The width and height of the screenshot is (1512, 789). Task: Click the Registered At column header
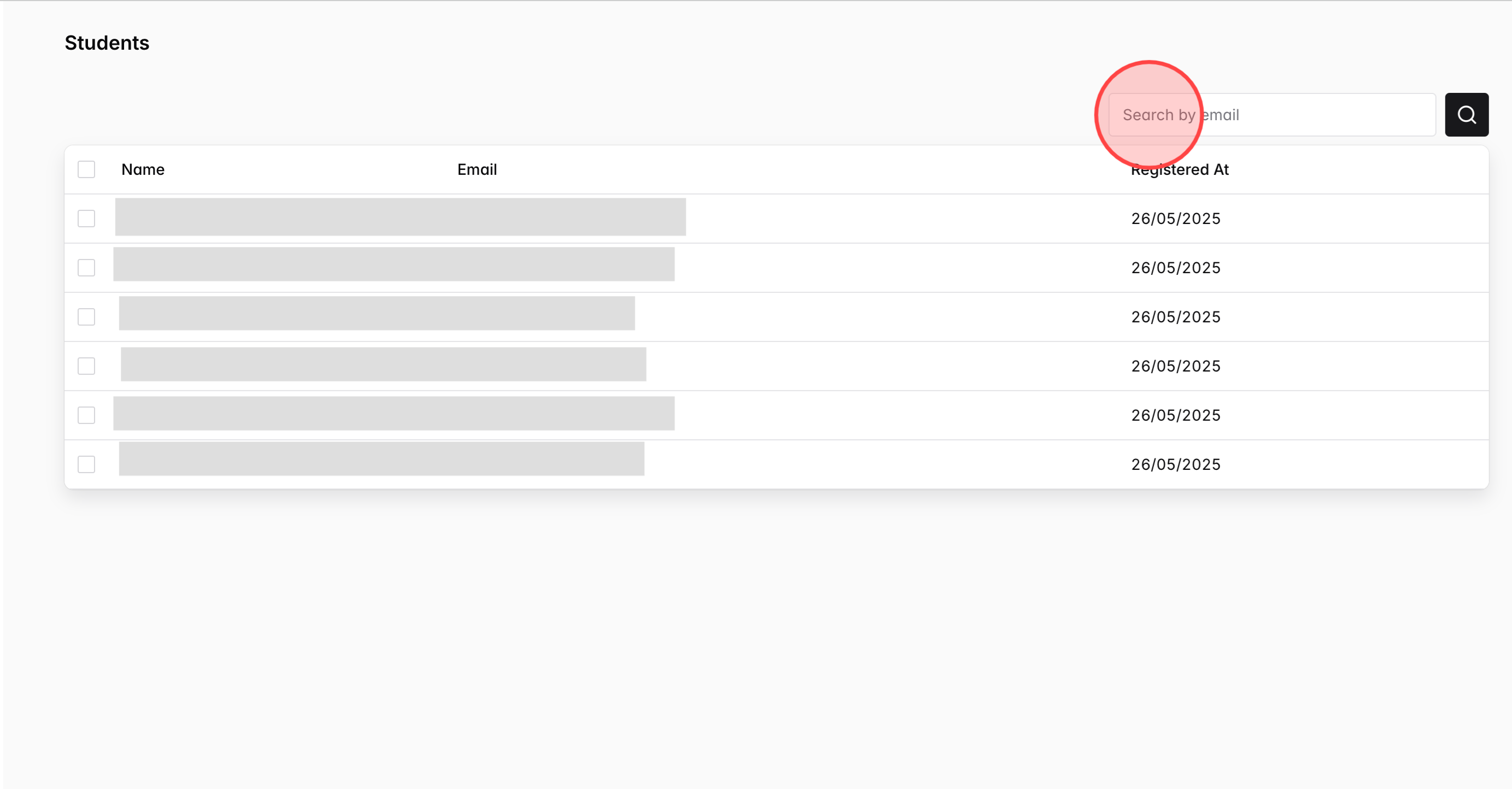(1180, 169)
